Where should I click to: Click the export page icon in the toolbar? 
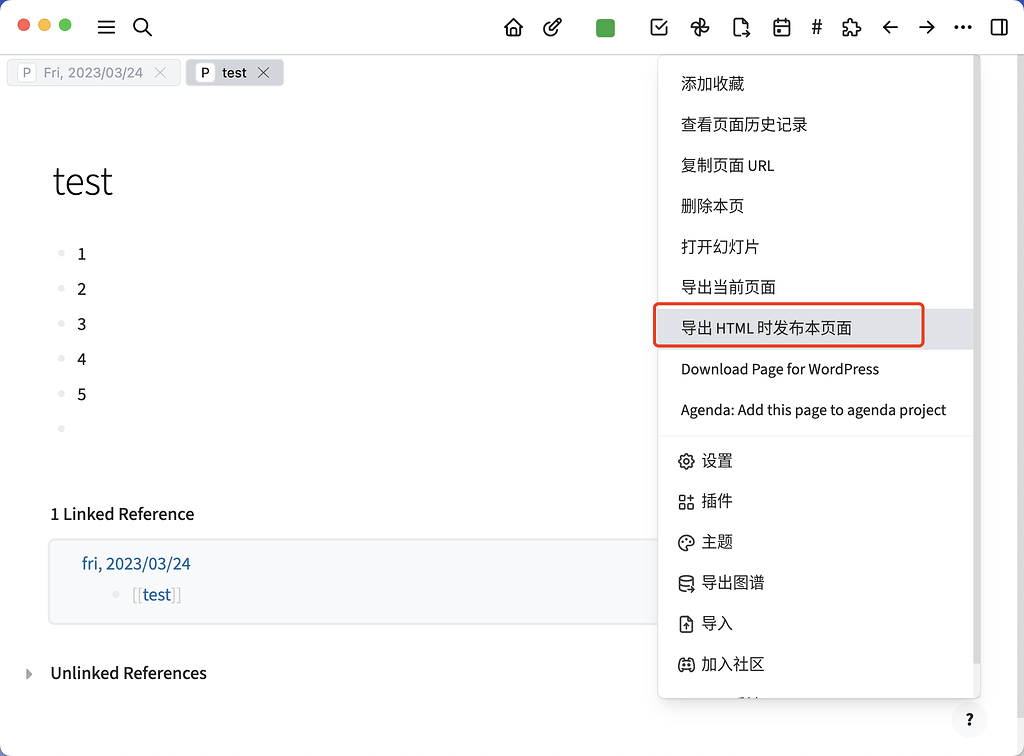click(x=741, y=27)
